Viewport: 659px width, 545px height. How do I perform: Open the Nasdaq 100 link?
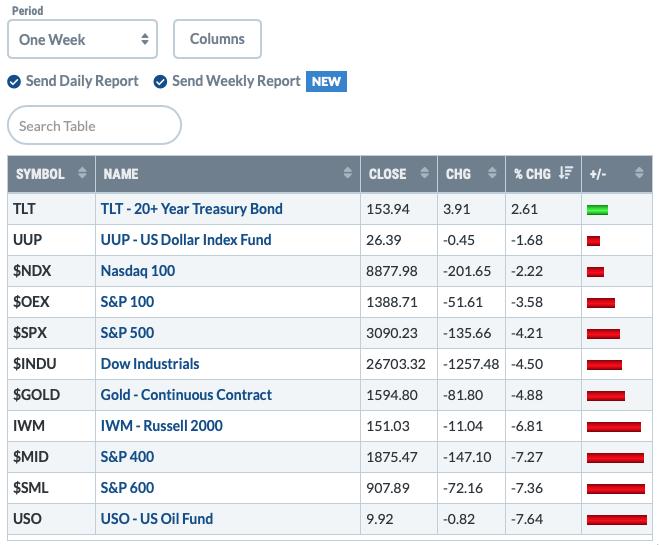point(138,271)
